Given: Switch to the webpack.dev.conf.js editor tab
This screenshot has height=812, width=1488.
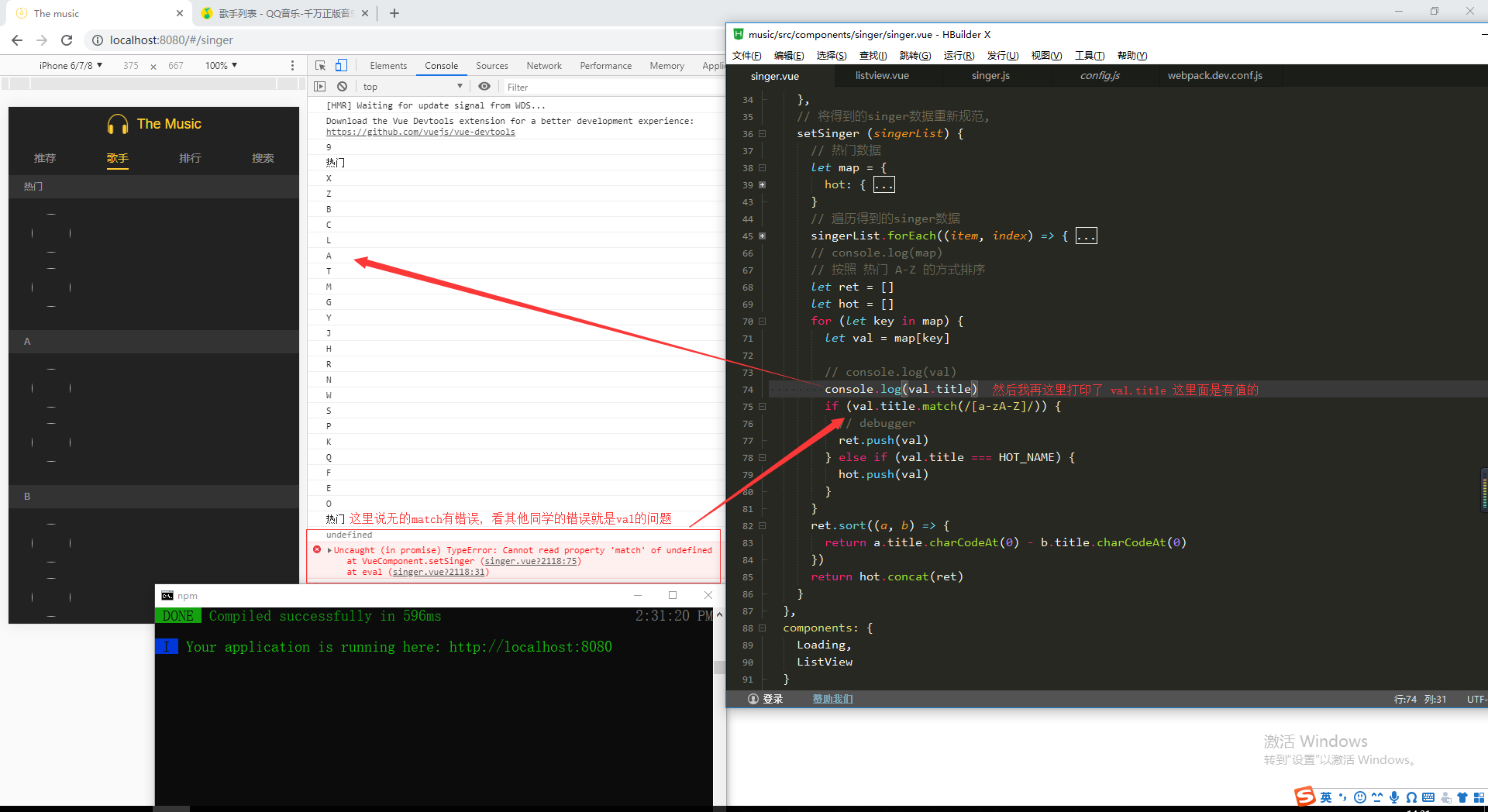Looking at the screenshot, I should point(1214,76).
